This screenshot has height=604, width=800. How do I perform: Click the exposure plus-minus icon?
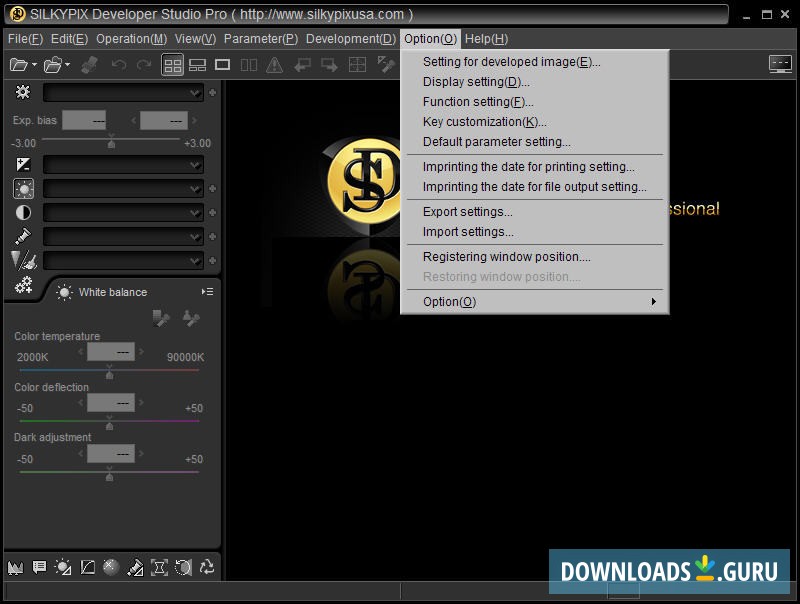click(x=23, y=164)
